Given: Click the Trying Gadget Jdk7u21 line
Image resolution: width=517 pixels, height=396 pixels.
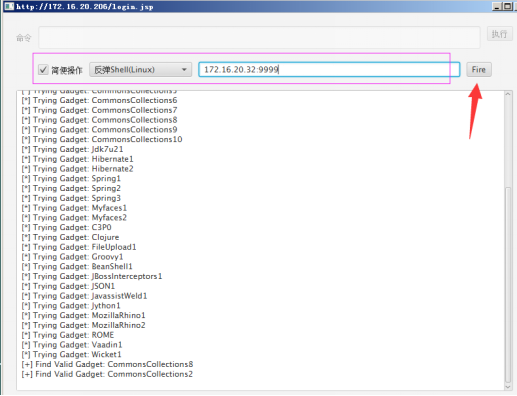Looking at the screenshot, I should click(72, 149).
